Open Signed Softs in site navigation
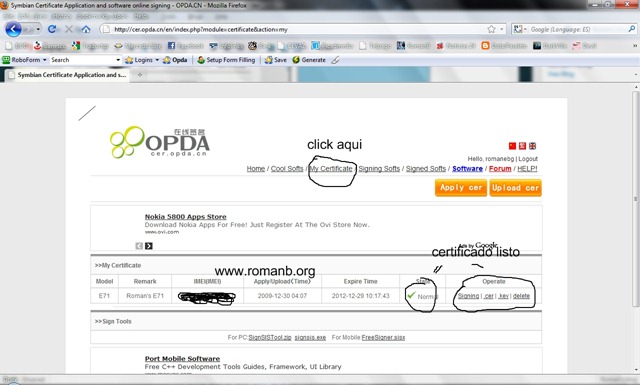The width and height of the screenshot is (640, 385). (x=426, y=169)
